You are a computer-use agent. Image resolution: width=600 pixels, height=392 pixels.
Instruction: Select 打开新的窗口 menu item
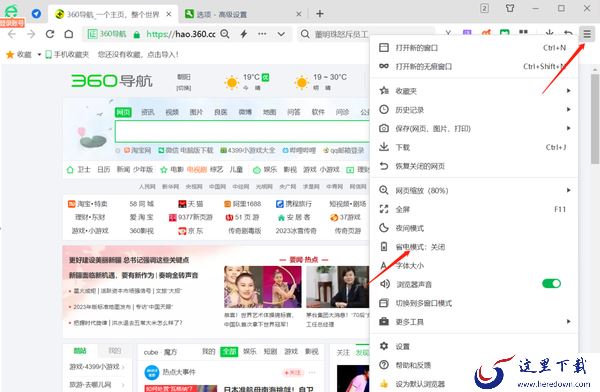[474, 47]
